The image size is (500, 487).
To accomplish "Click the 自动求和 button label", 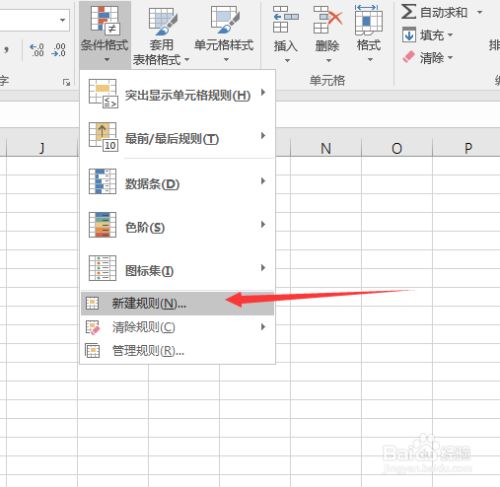I will (x=444, y=13).
